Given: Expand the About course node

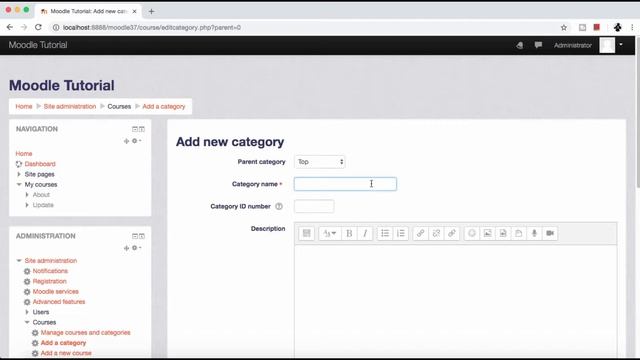Looking at the screenshot, I should (27, 195).
